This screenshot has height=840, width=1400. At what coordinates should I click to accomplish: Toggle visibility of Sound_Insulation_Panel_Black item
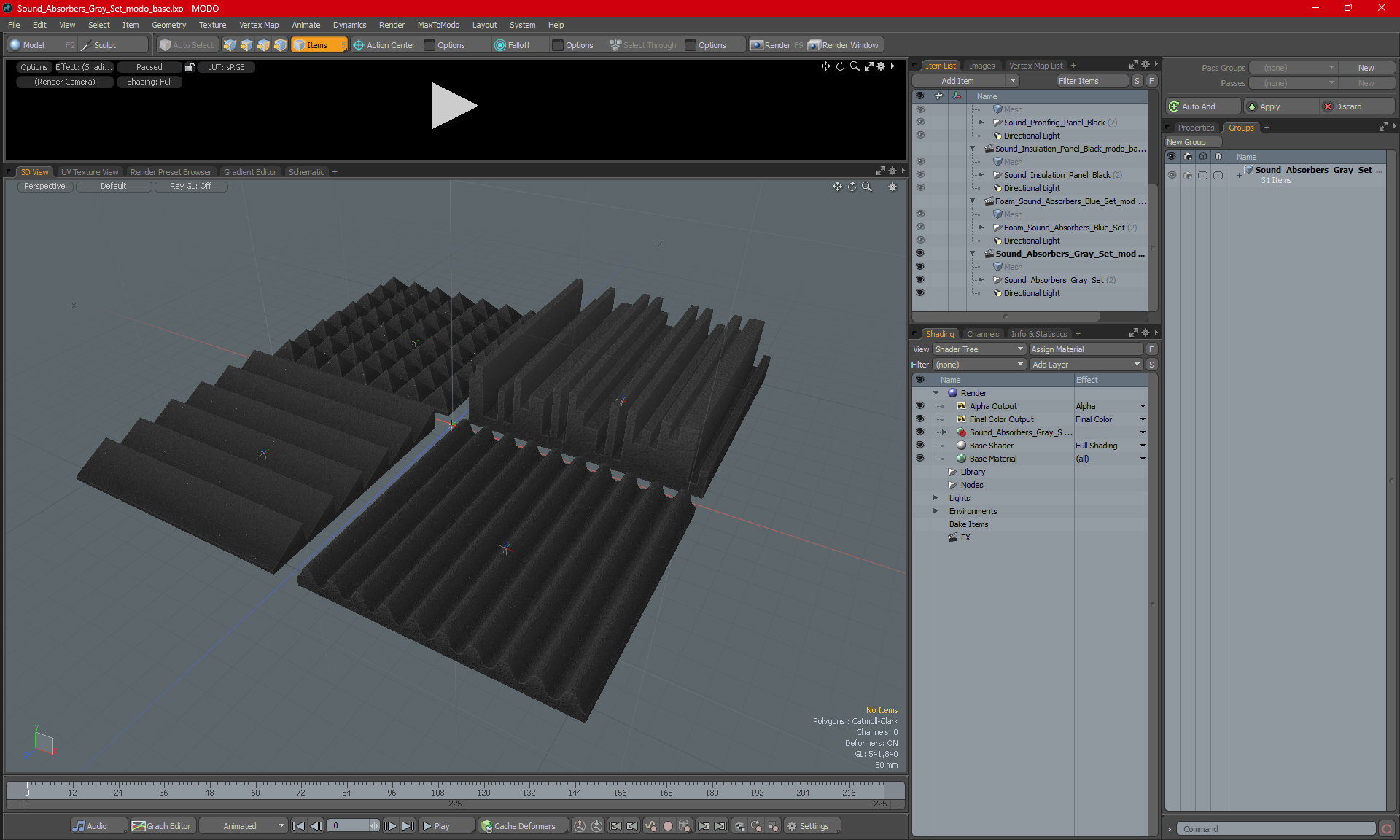click(919, 175)
